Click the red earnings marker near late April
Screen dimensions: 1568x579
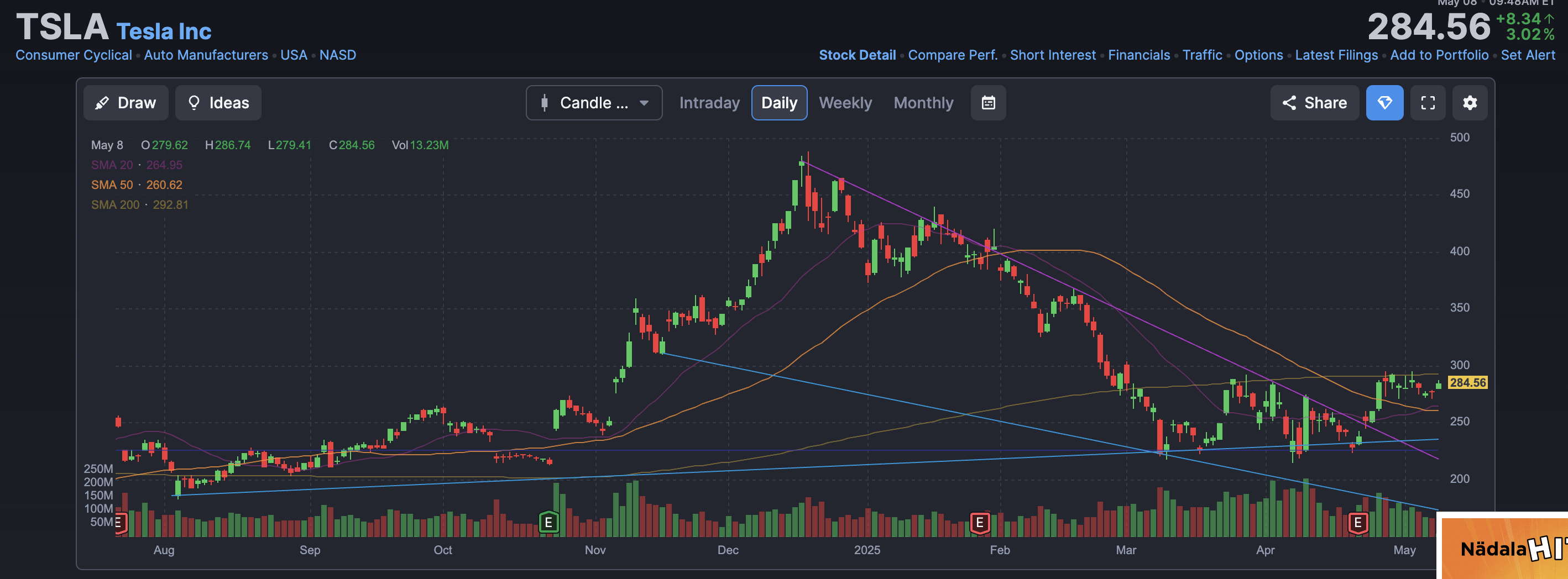1357,522
